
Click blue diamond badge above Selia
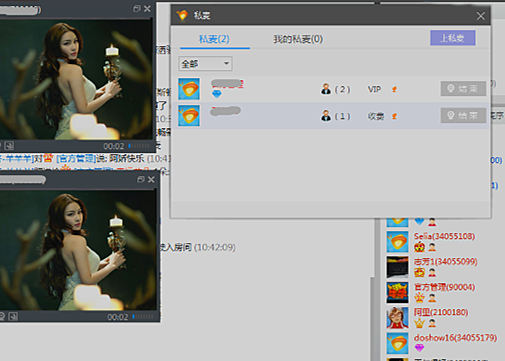pyautogui.click(x=419, y=221)
